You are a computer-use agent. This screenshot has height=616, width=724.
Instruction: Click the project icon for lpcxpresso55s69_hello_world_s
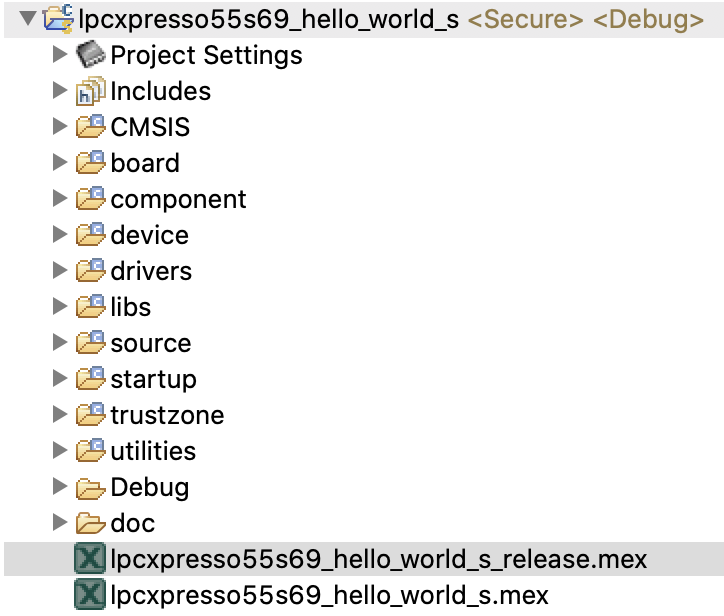click(x=59, y=19)
